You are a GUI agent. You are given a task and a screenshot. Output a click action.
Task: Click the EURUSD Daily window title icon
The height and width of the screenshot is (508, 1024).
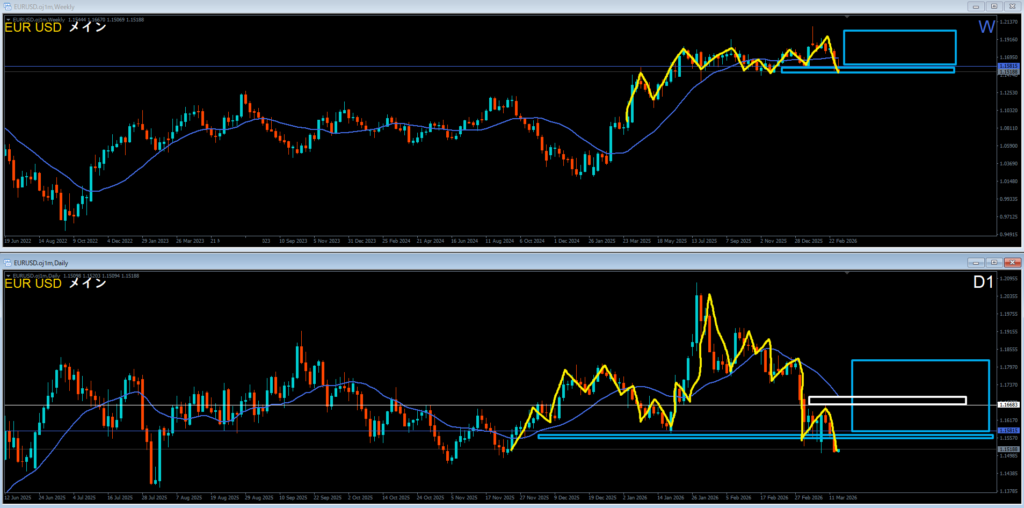(x=7, y=262)
